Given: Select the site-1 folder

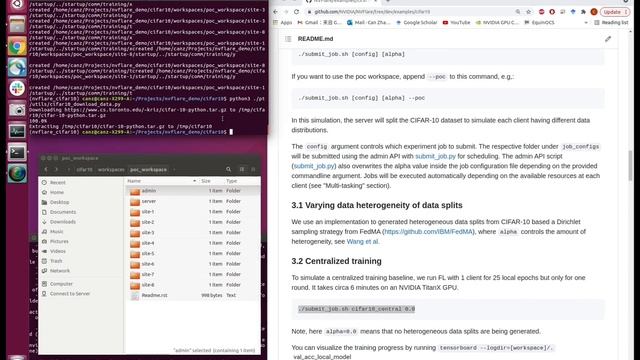Looking at the screenshot, I should (192, 211).
